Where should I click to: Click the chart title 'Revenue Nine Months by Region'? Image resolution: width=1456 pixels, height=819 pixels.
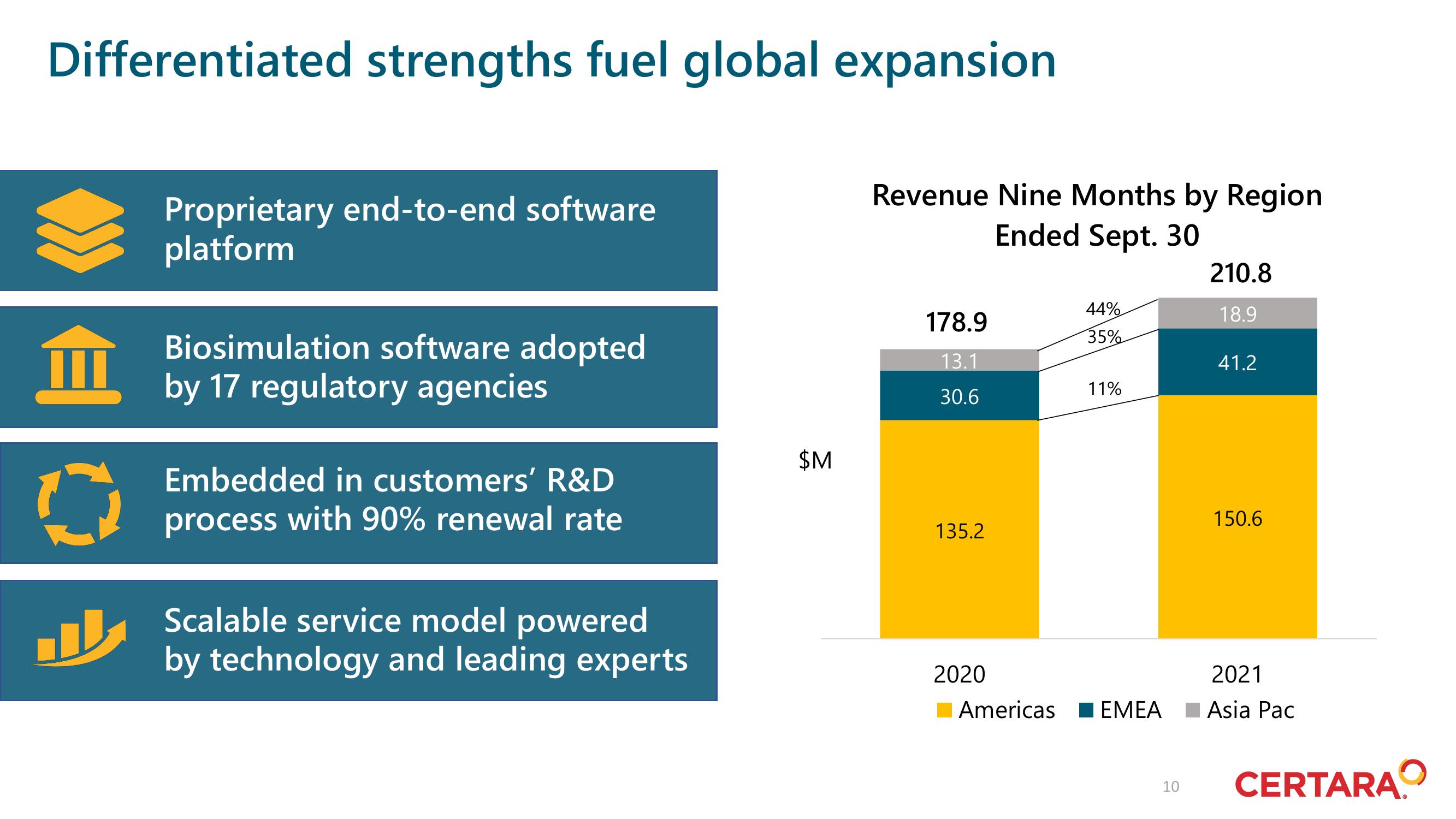[x=1097, y=195]
